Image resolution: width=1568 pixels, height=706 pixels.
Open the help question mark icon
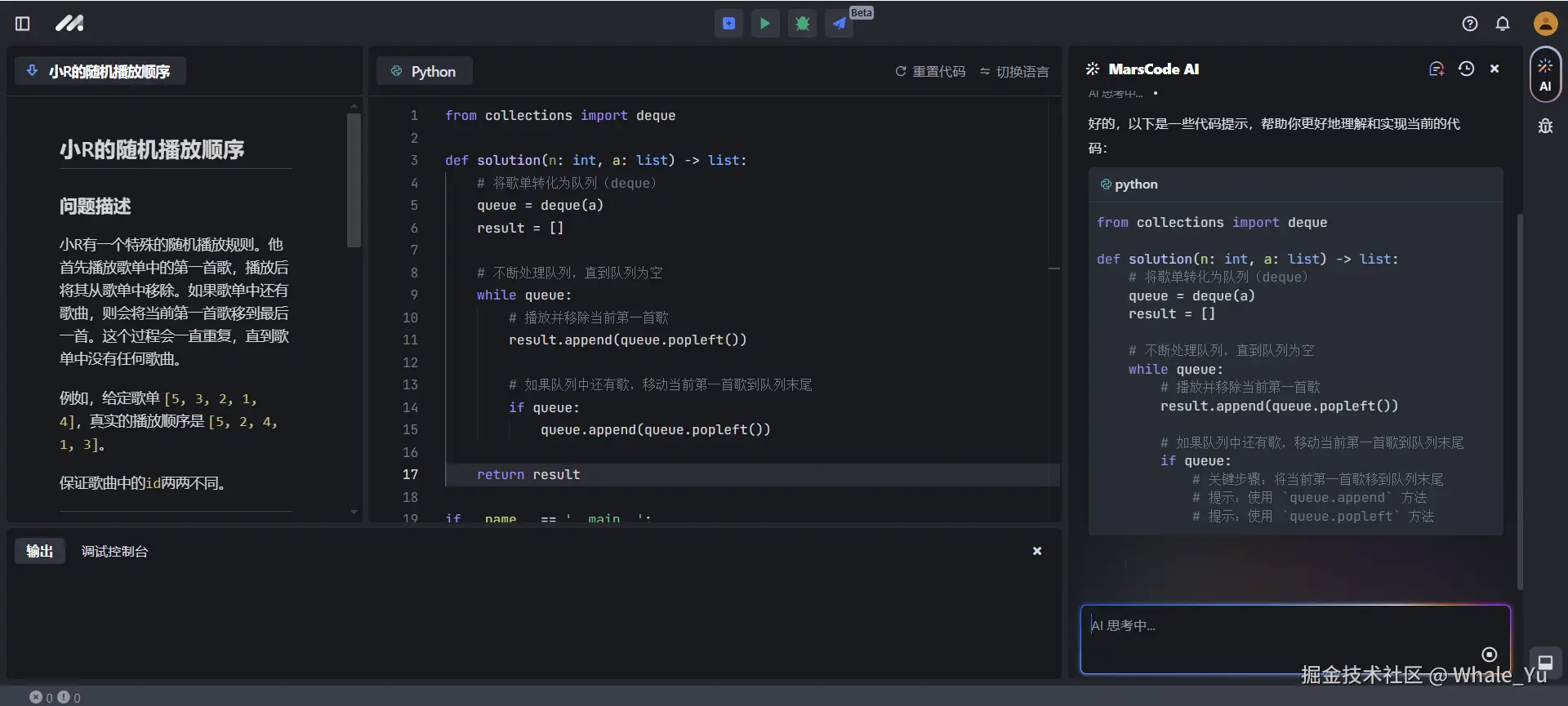coord(1470,24)
